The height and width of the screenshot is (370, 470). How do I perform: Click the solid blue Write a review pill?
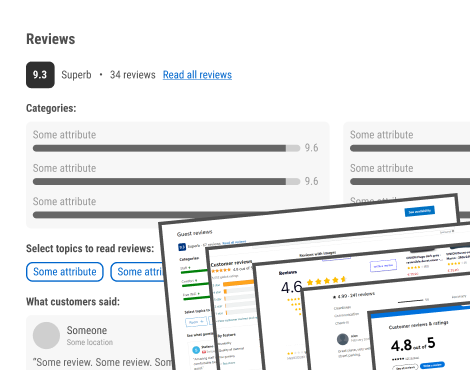click(x=432, y=365)
